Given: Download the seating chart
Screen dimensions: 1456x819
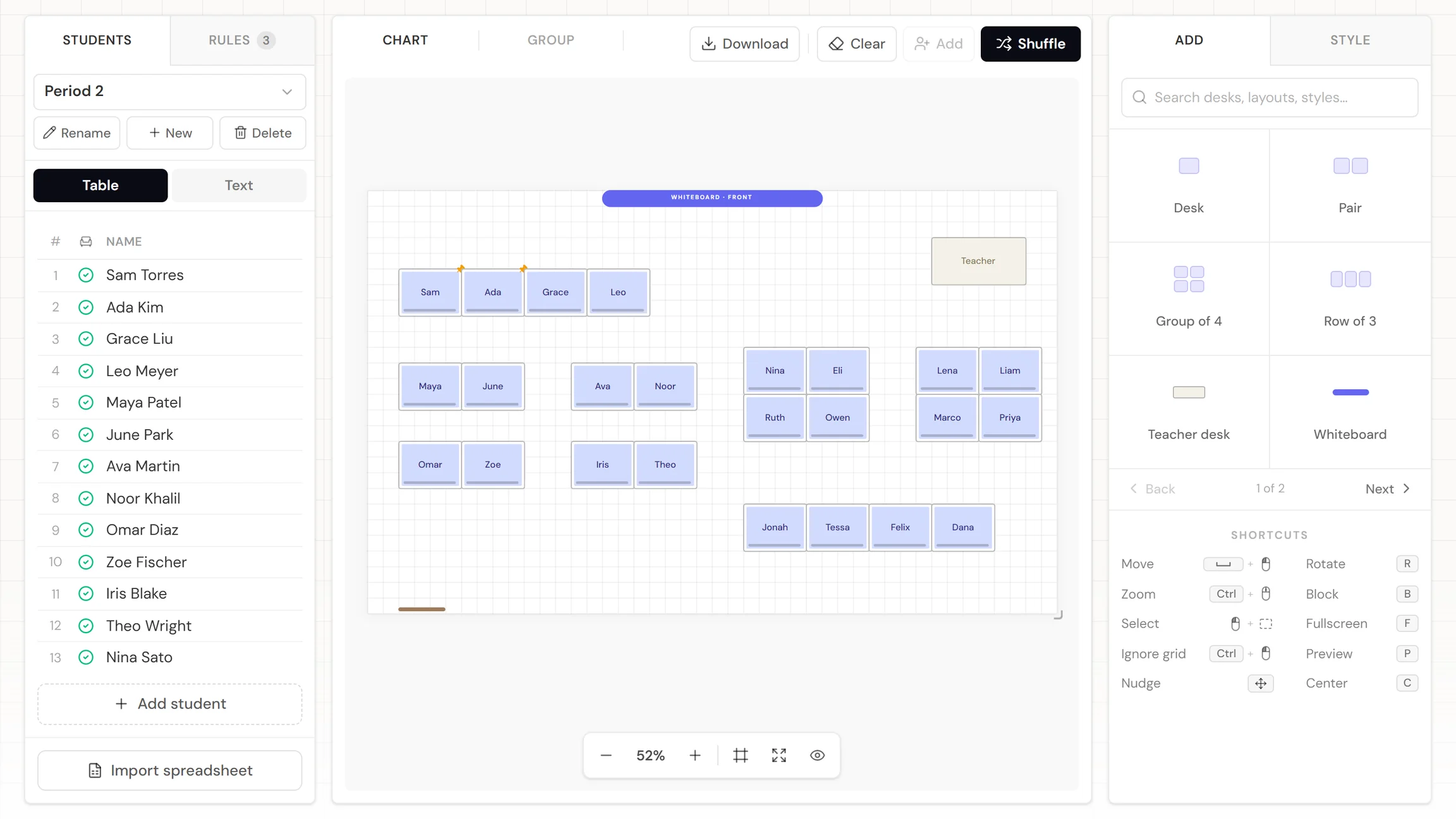Looking at the screenshot, I should coord(744,44).
